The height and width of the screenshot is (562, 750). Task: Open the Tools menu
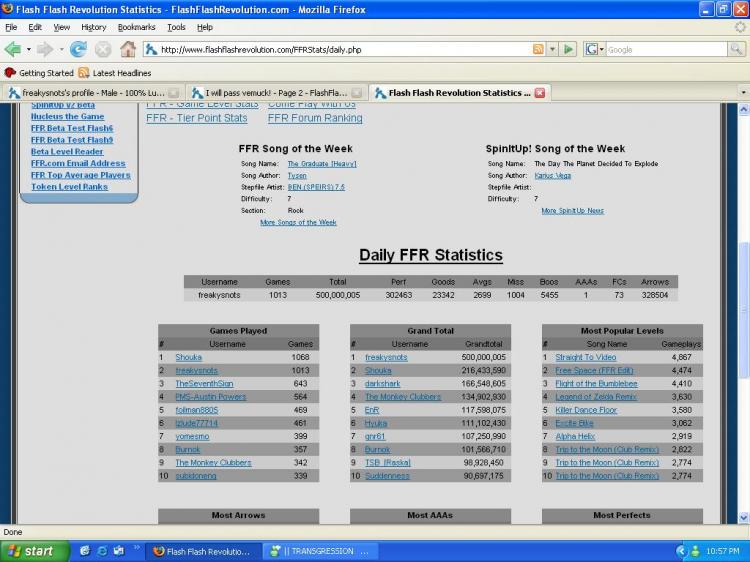(x=176, y=27)
